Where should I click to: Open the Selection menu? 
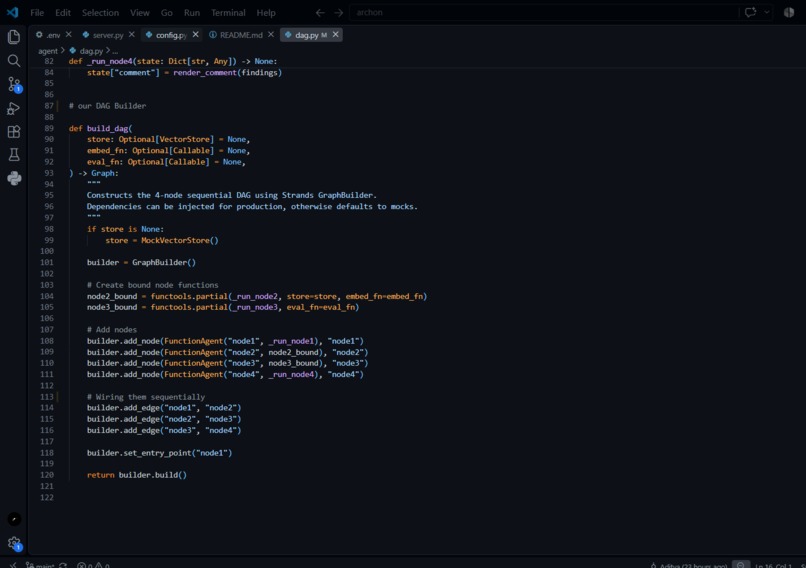[100, 13]
